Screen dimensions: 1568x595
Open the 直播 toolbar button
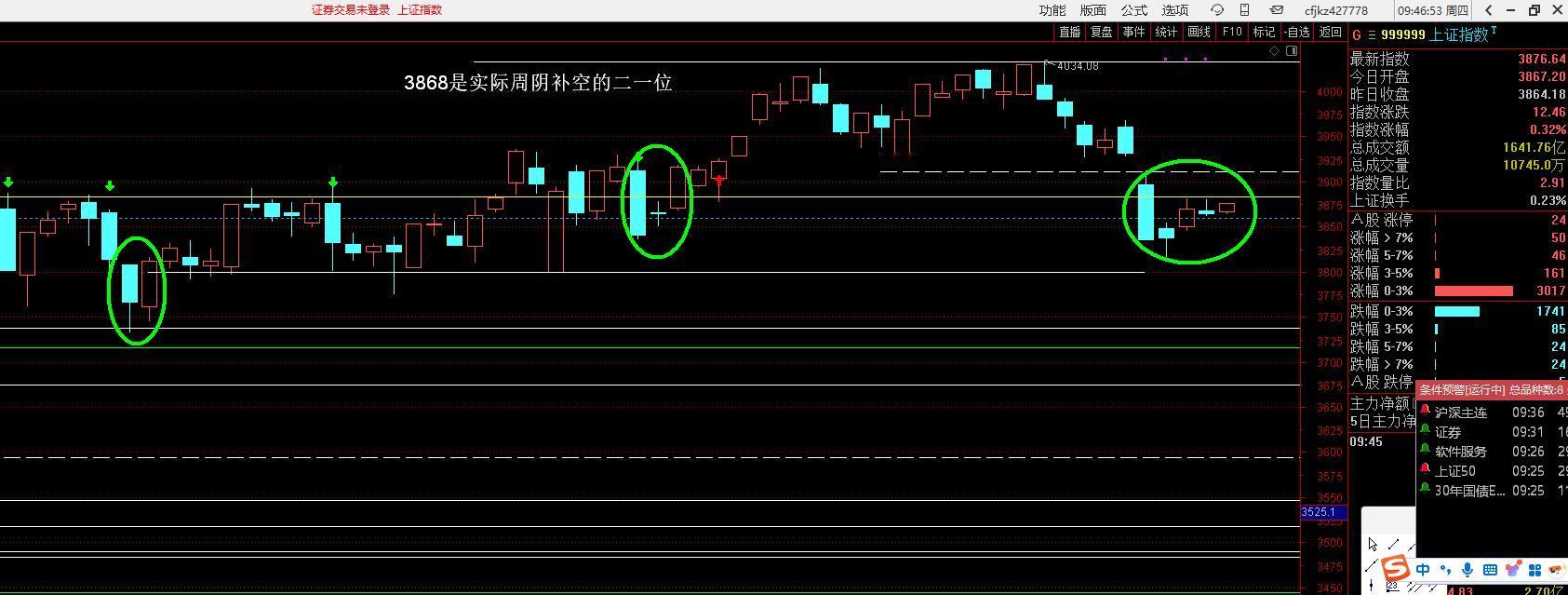pyautogui.click(x=1070, y=32)
